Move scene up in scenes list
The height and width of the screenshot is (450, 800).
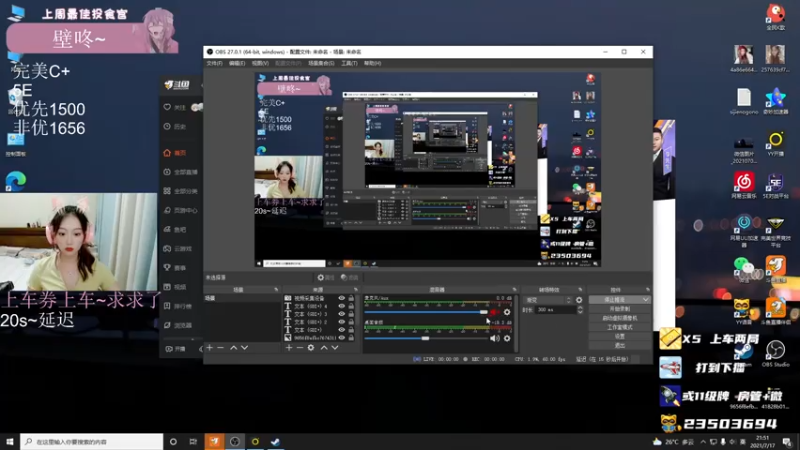pos(233,347)
